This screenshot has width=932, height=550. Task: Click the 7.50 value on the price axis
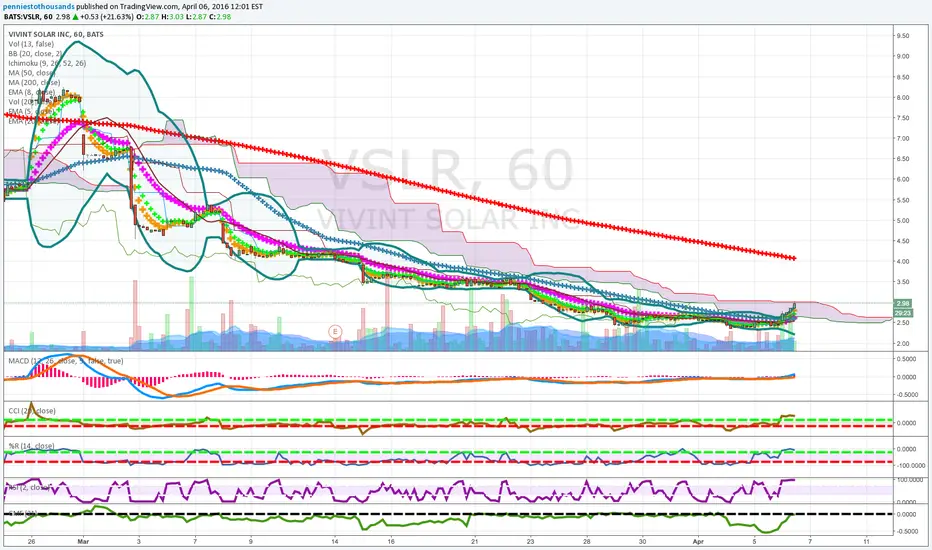coord(902,118)
